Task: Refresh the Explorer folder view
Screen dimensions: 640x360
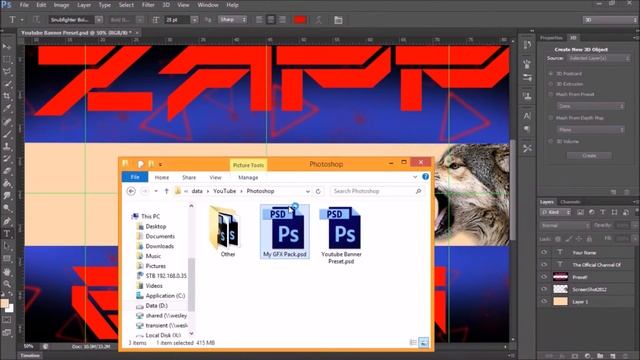Action: click(318, 191)
